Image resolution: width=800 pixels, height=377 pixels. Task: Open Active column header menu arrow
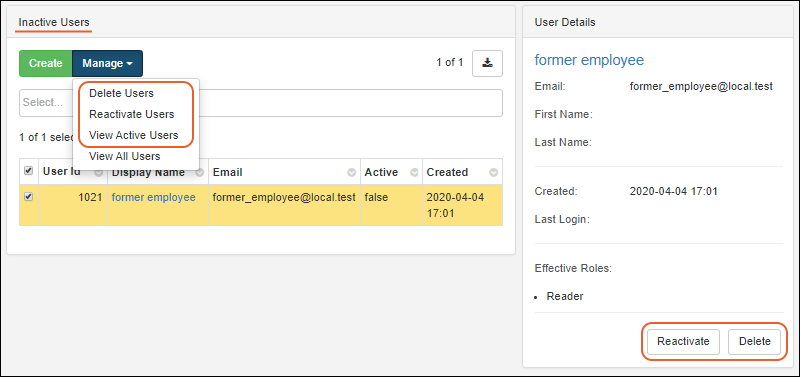(x=415, y=172)
